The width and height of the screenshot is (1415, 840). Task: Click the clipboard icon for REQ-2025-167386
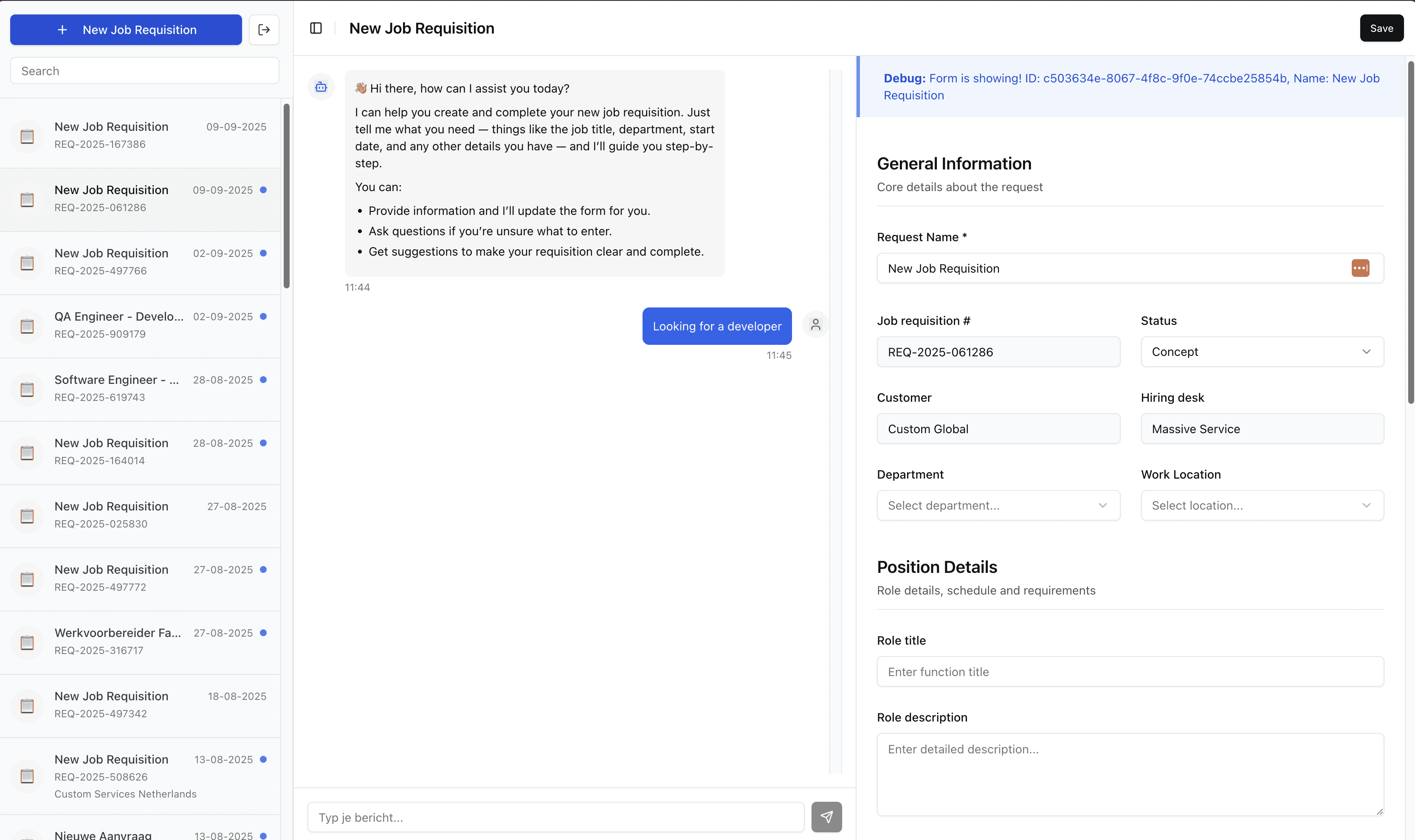click(27, 136)
